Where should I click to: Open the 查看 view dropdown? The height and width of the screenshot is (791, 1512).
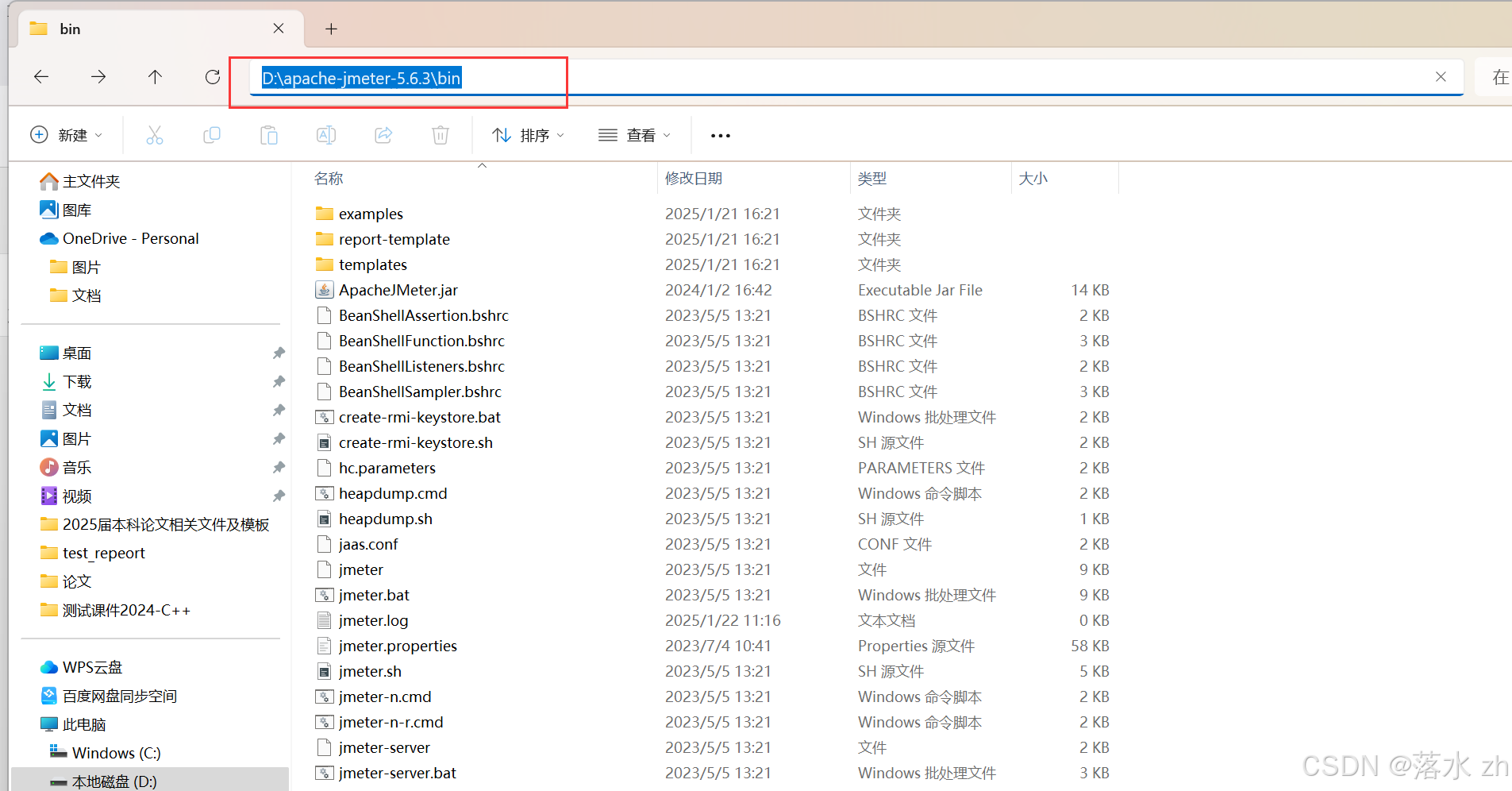[634, 135]
